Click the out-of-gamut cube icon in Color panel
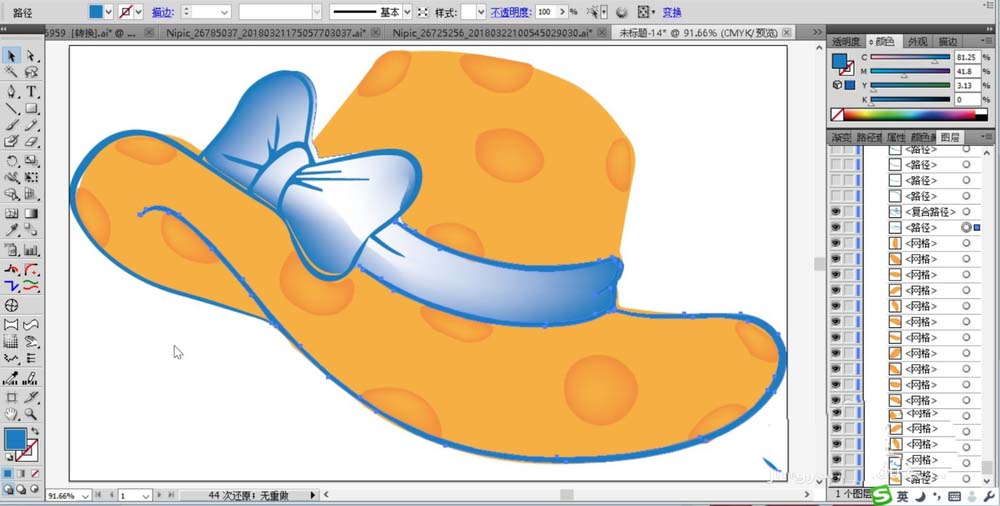This screenshot has height=506, width=1000. point(837,85)
